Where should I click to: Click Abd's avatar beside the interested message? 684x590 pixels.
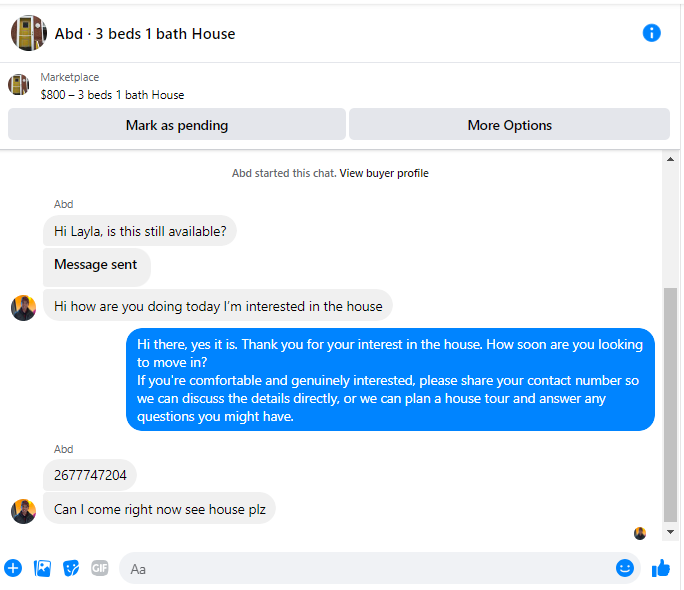pyautogui.click(x=24, y=307)
